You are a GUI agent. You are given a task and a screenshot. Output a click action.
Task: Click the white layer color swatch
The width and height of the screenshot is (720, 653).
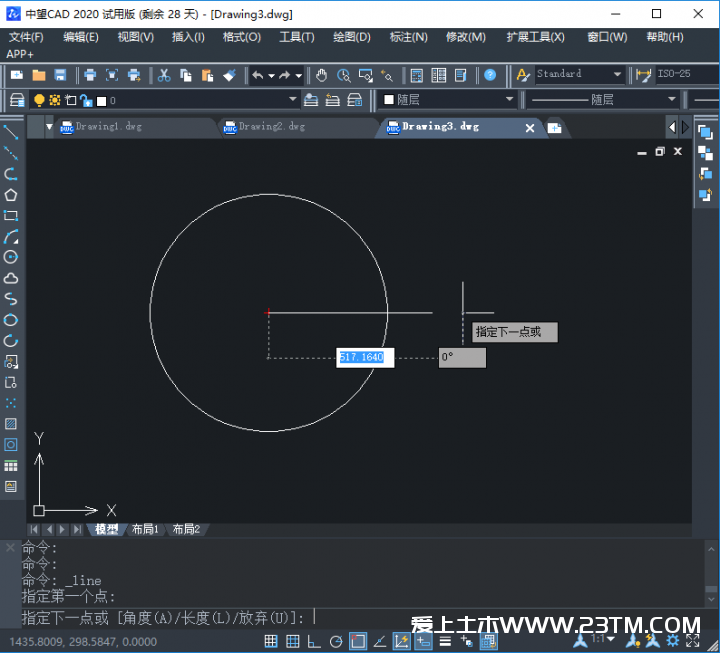coord(101,101)
